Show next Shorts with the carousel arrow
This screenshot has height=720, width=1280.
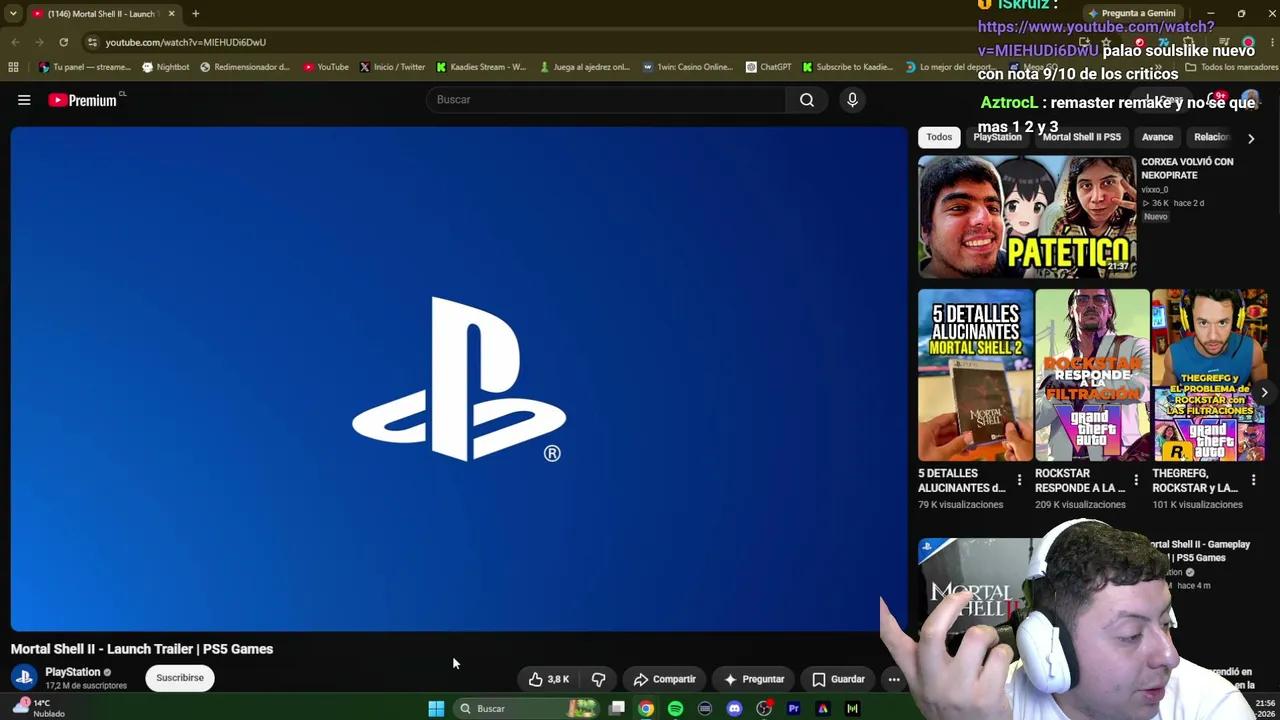[x=1264, y=393]
